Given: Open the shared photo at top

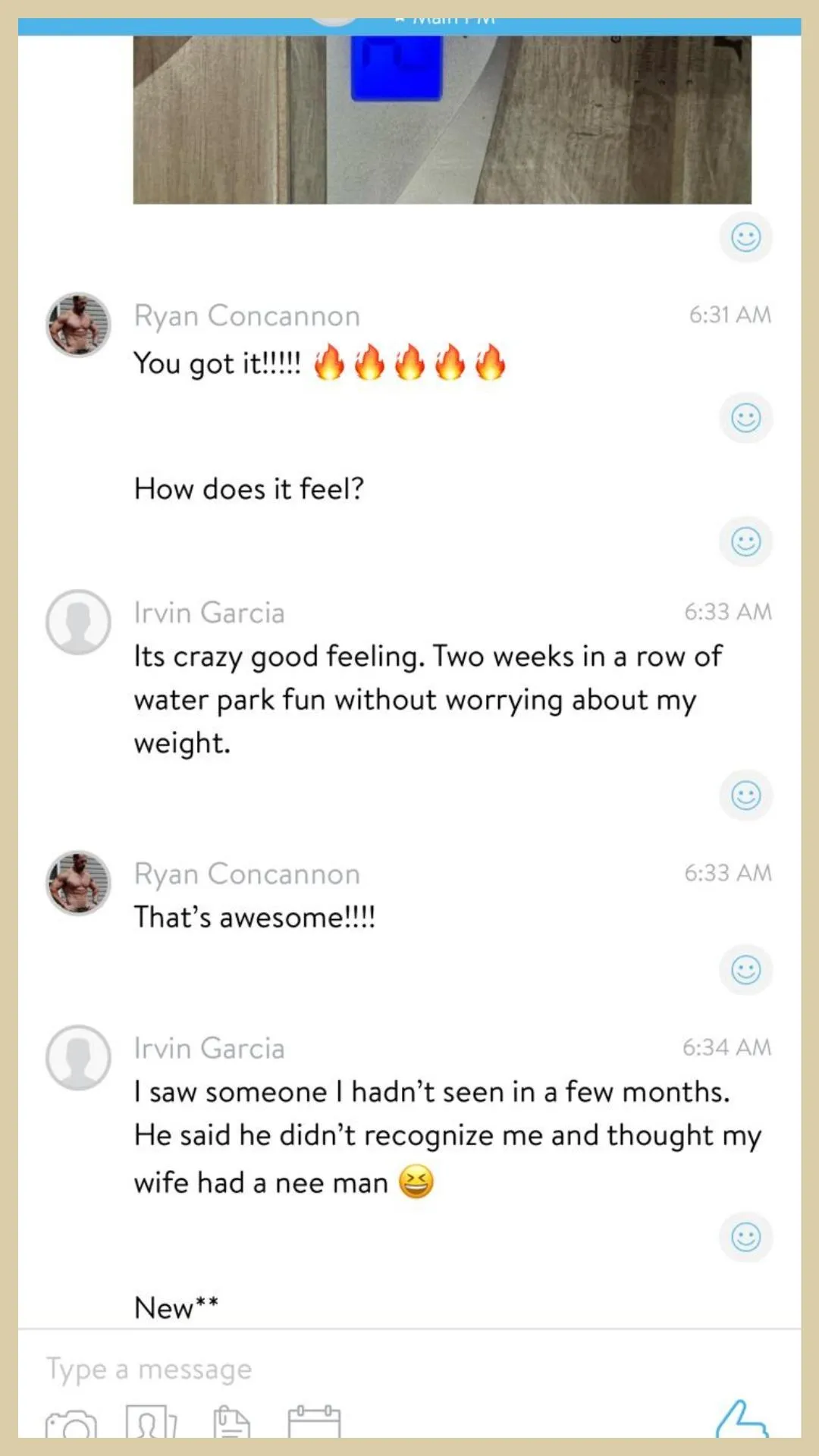Looking at the screenshot, I should pyautogui.click(x=442, y=120).
